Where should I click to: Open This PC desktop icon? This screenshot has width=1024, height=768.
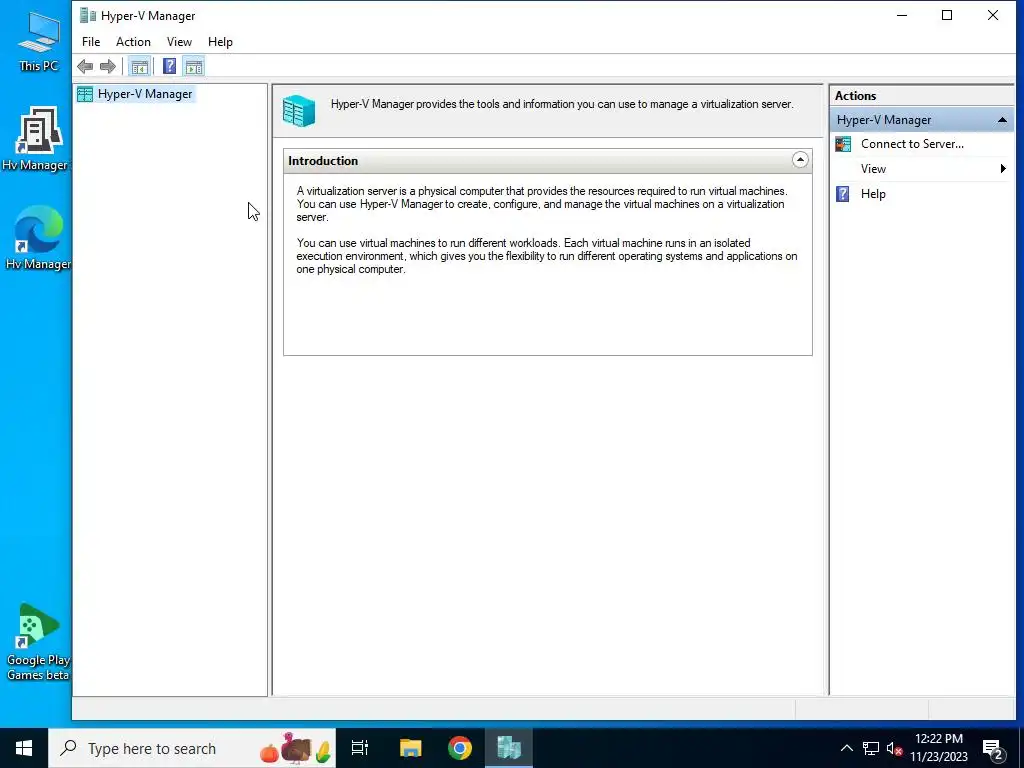pyautogui.click(x=39, y=41)
